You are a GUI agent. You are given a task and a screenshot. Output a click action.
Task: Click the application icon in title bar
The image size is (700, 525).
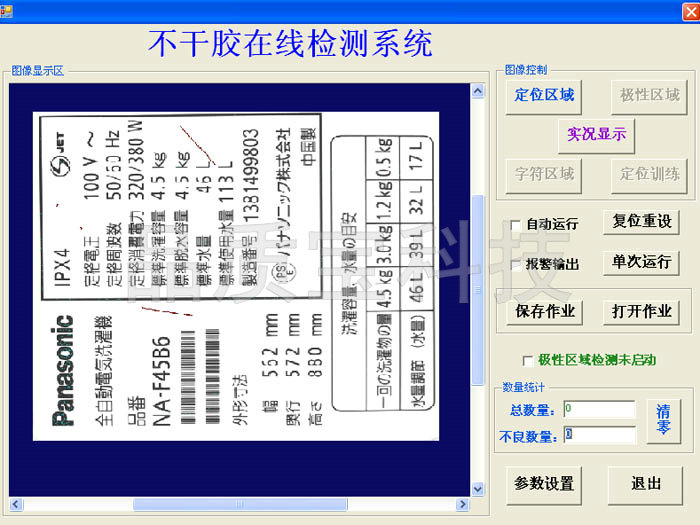point(6,12)
